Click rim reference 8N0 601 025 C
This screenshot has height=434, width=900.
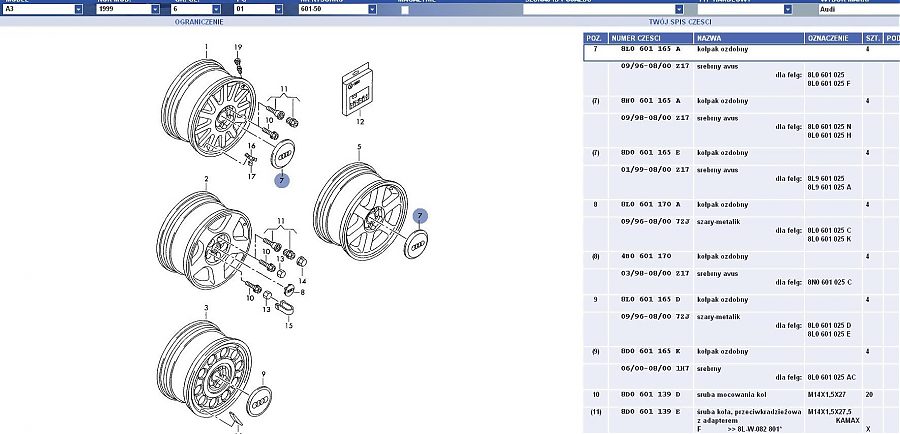pyautogui.click(x=830, y=282)
